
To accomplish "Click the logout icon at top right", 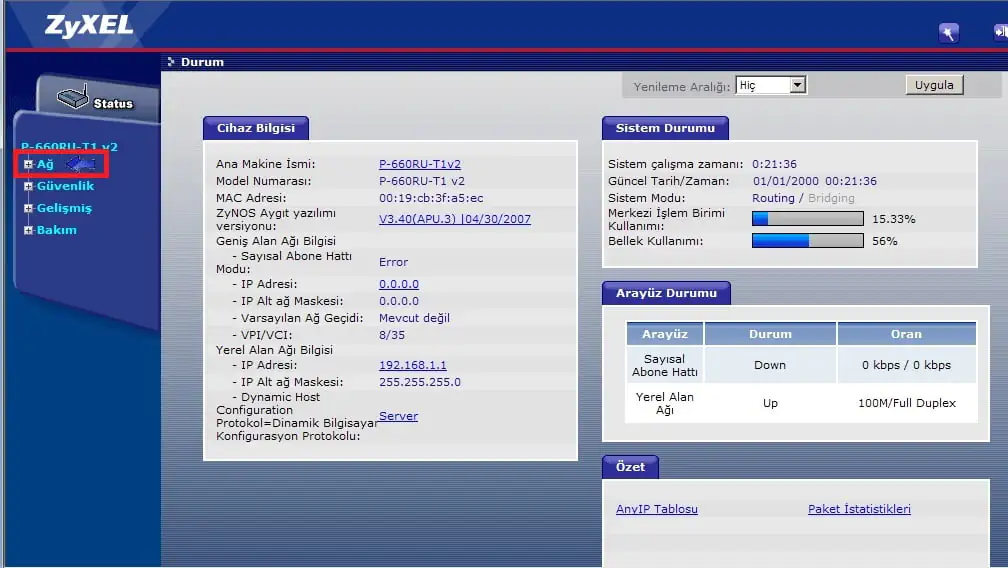I will [x=999, y=33].
